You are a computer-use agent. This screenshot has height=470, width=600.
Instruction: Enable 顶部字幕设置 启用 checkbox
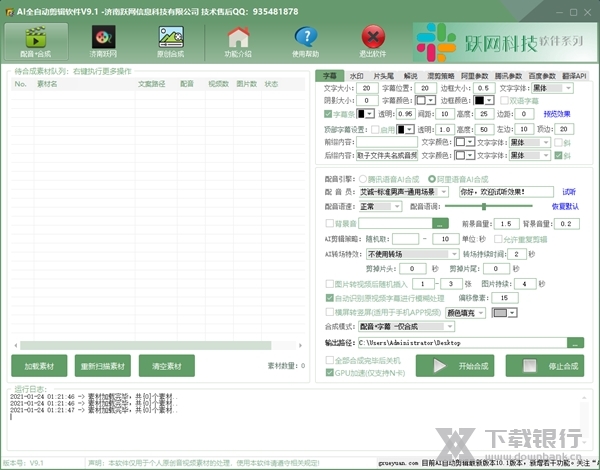375,129
